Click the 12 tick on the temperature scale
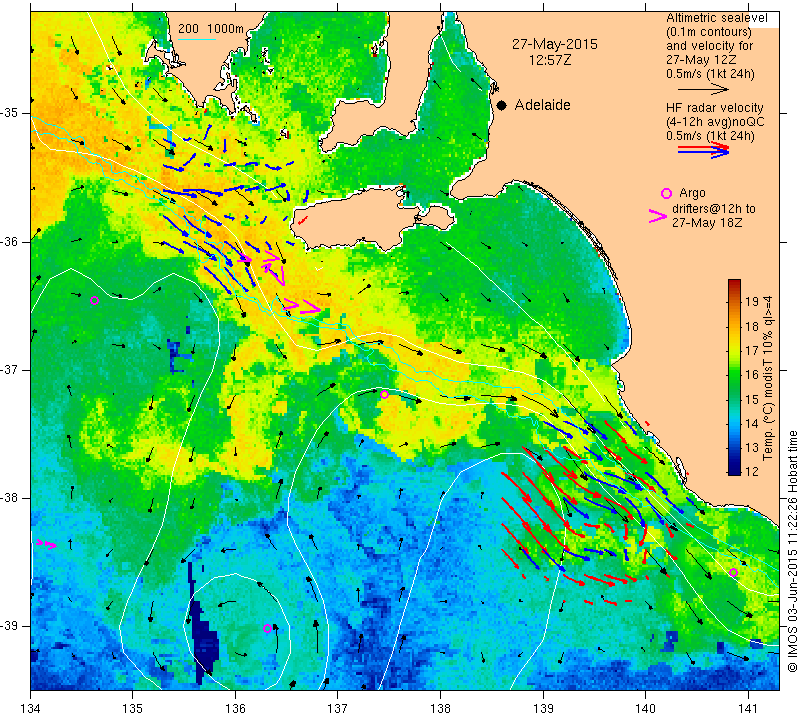Viewport: 800px width, 720px height. coord(752,471)
